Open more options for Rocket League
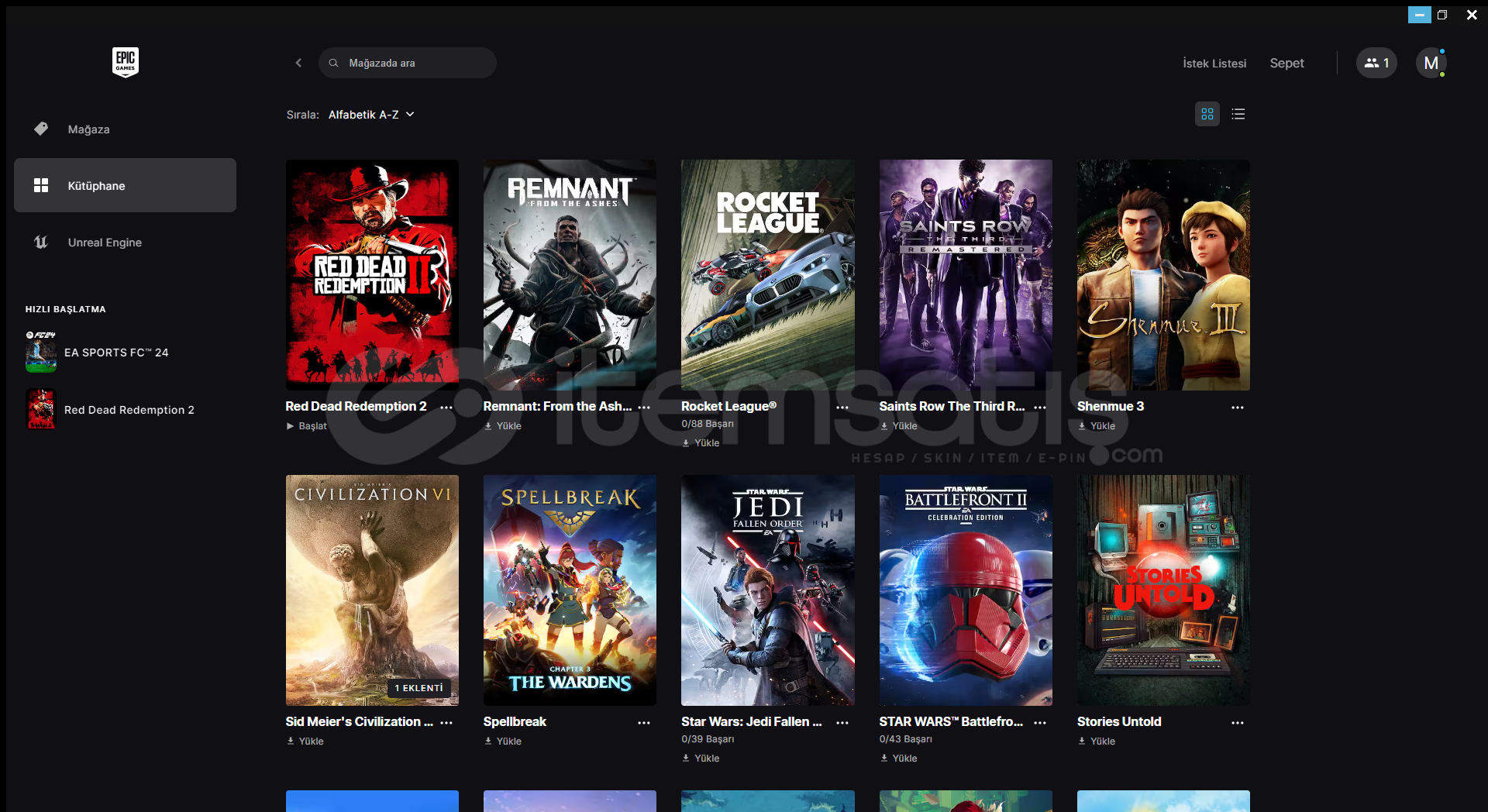The width and height of the screenshot is (1488, 812). coord(842,407)
